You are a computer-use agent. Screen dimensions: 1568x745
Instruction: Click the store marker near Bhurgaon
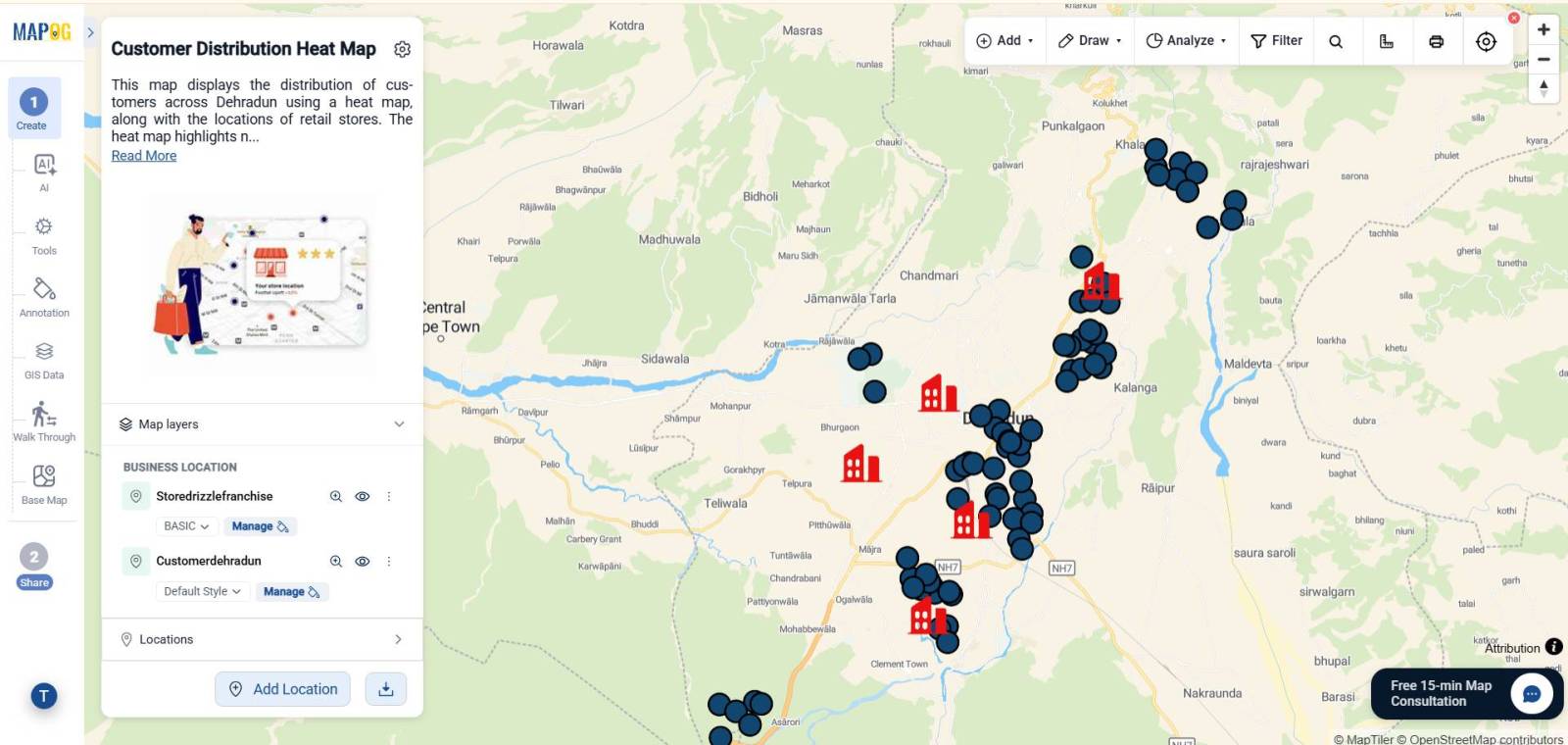point(861,464)
